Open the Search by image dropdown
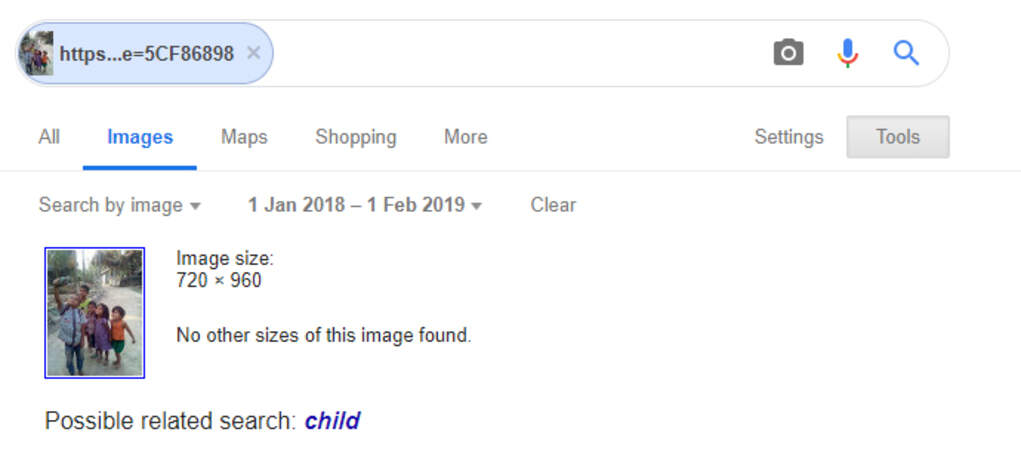1021x472 pixels. click(120, 205)
